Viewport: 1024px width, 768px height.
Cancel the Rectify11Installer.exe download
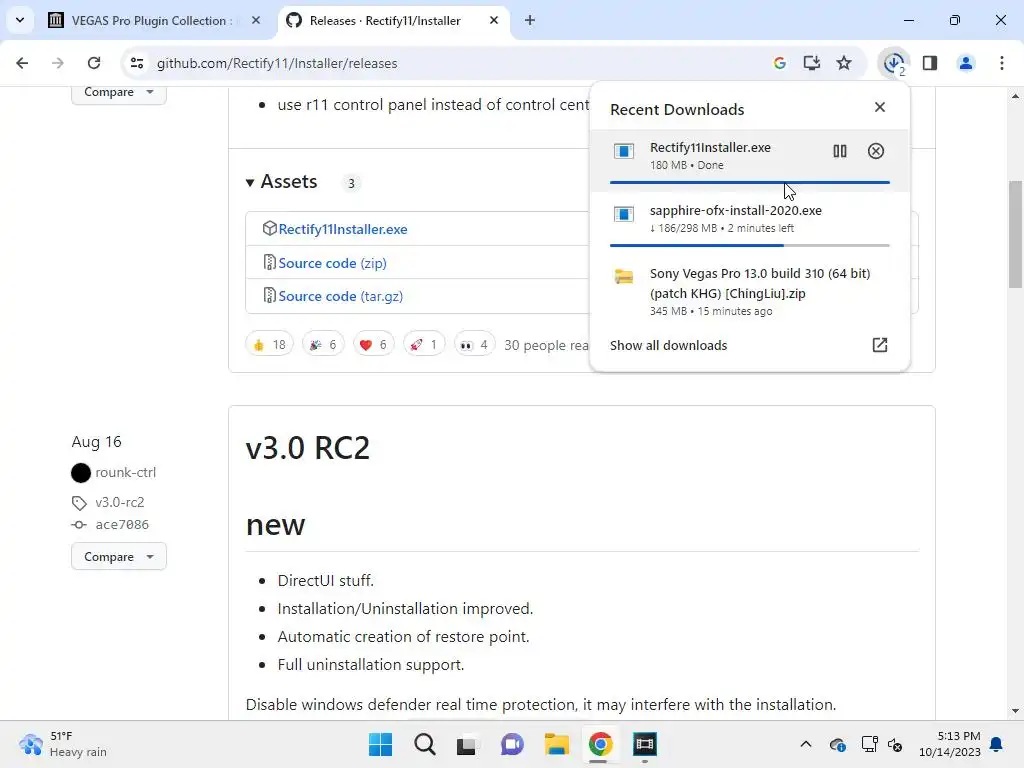point(876,151)
